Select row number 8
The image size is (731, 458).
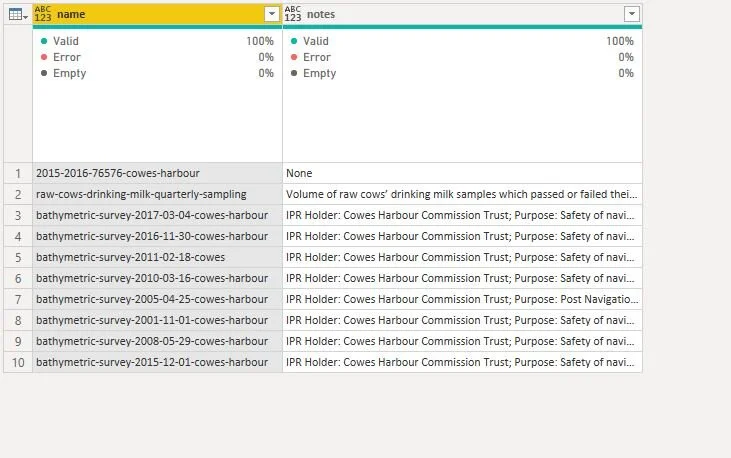point(18,320)
